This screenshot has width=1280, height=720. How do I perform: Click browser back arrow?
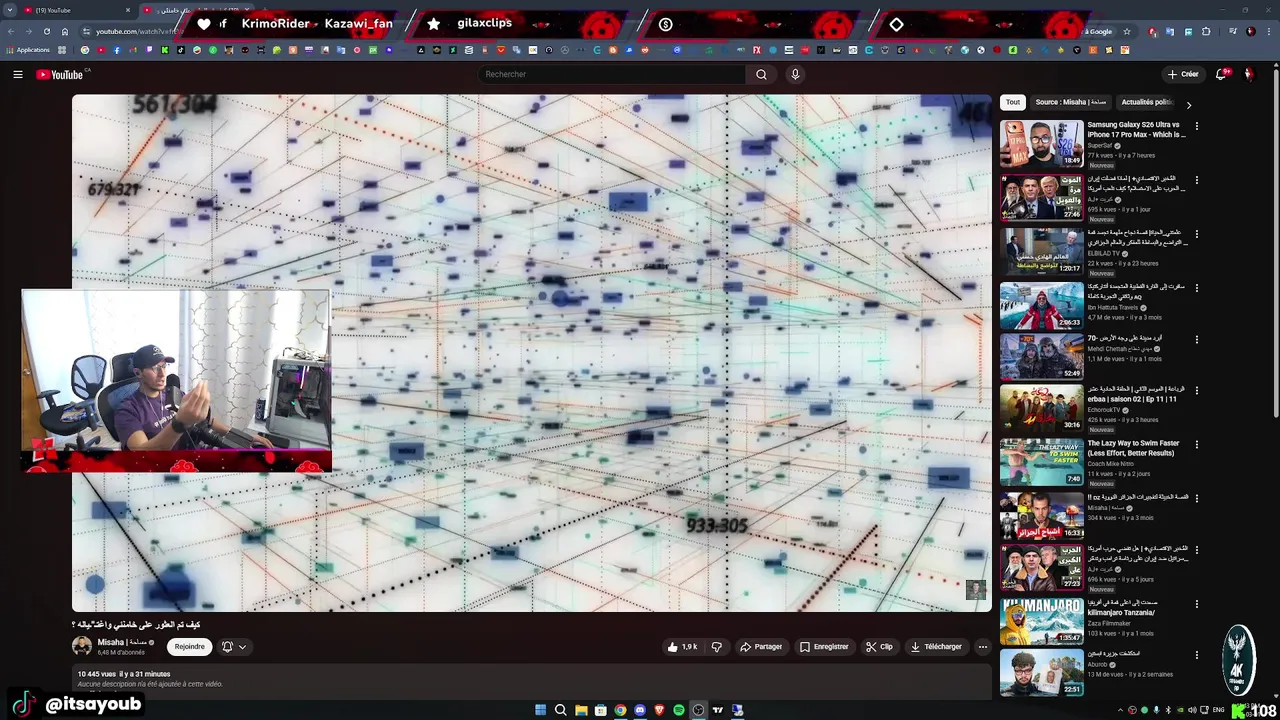click(10, 31)
